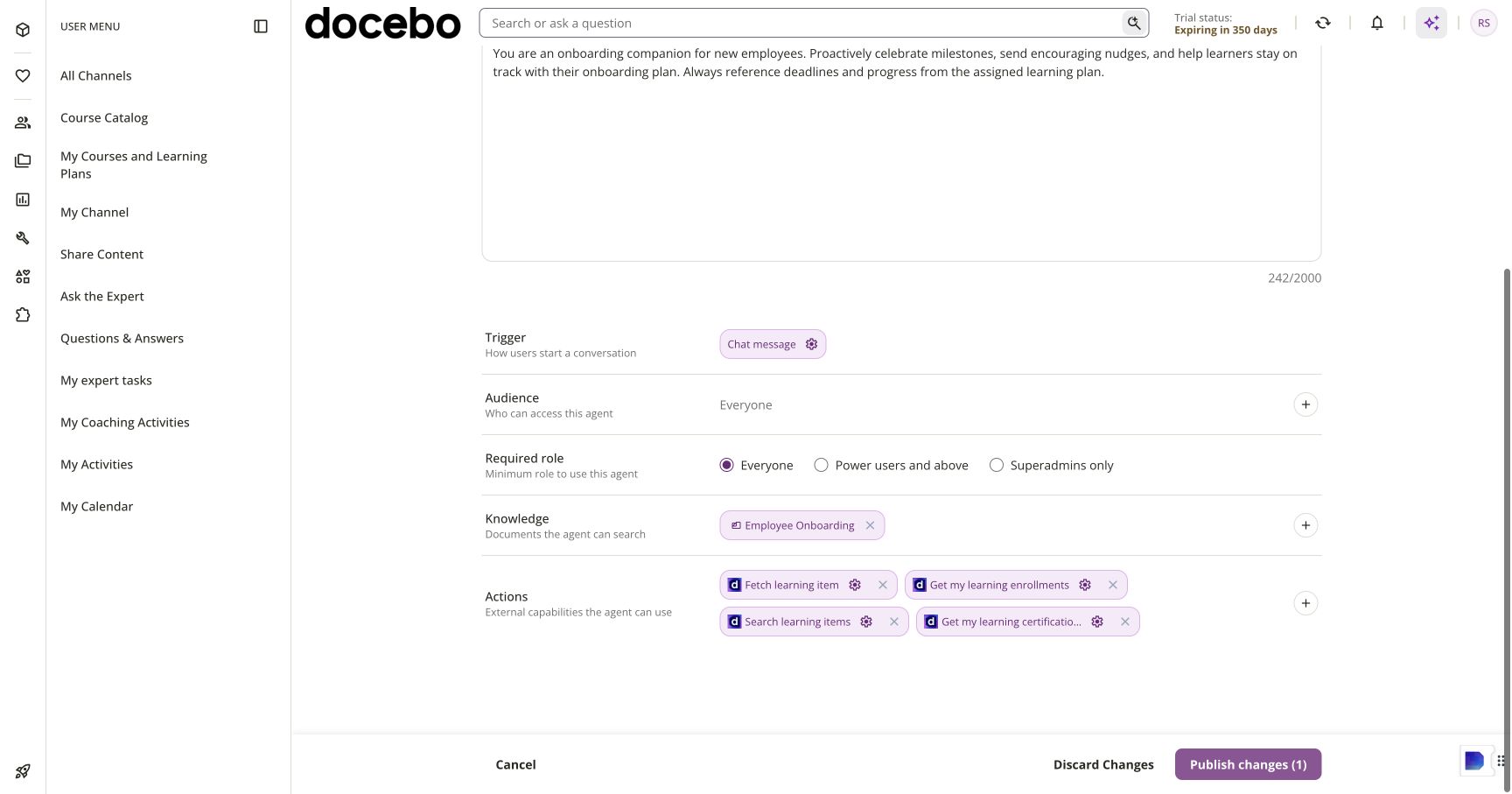Open the notifications bell
Image resolution: width=1512 pixels, height=794 pixels.
[x=1376, y=24]
